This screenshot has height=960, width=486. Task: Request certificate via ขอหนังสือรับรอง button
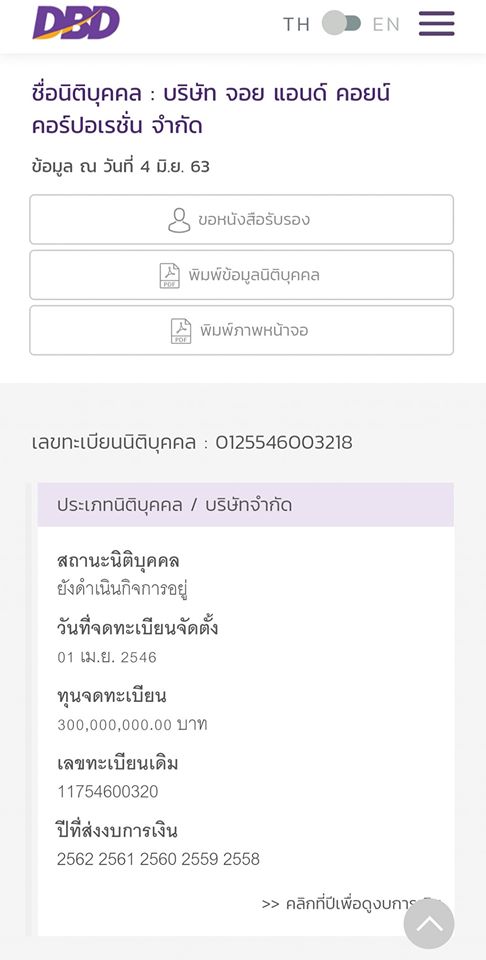click(242, 219)
